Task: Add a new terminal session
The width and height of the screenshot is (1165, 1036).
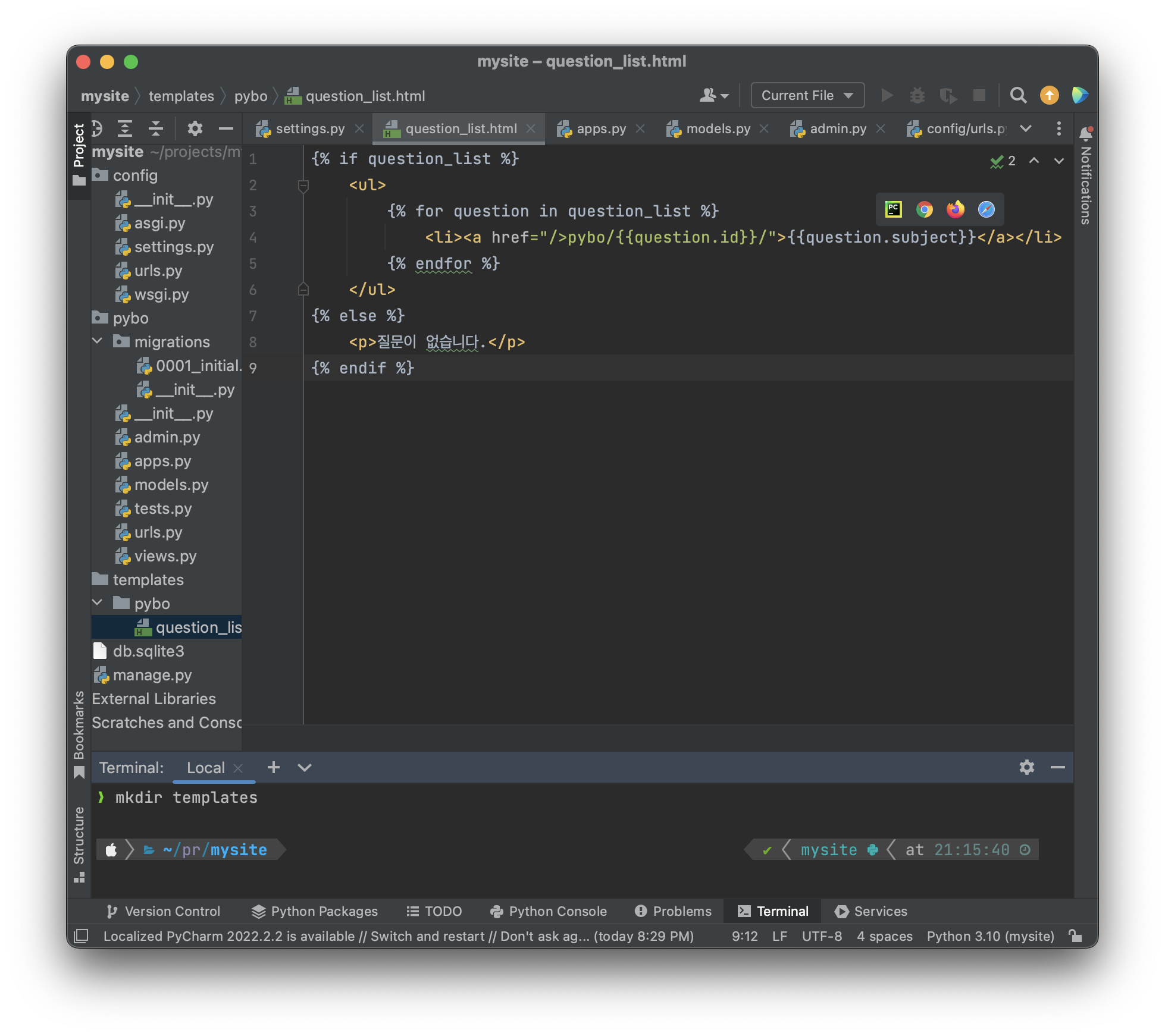Action: 273,767
